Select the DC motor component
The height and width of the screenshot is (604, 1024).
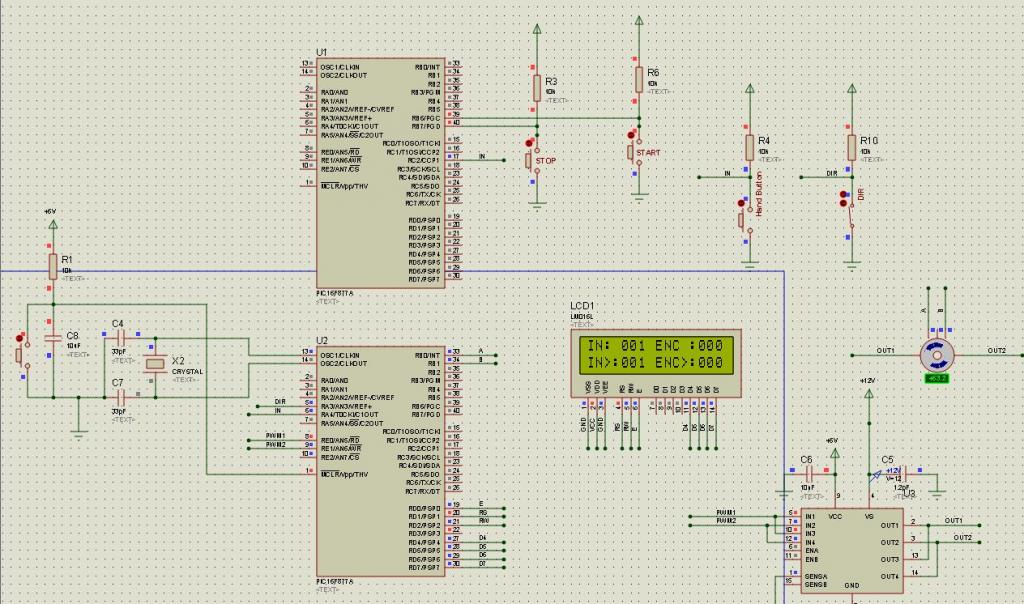(937, 355)
